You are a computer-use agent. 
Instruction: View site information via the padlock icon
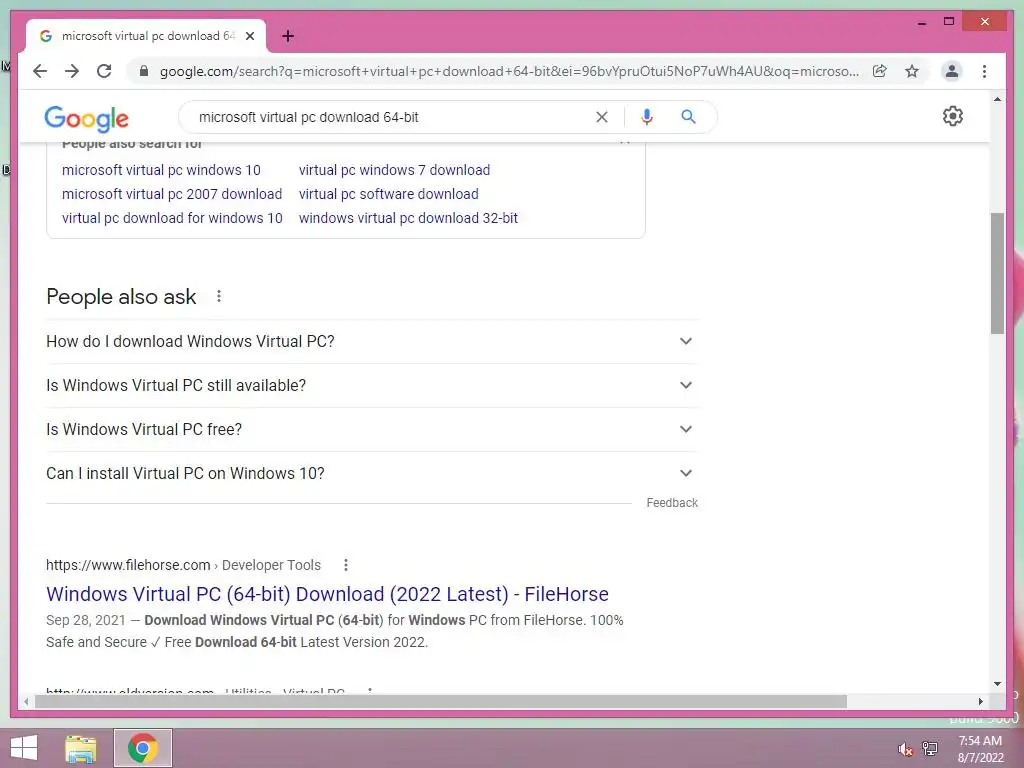click(x=144, y=71)
